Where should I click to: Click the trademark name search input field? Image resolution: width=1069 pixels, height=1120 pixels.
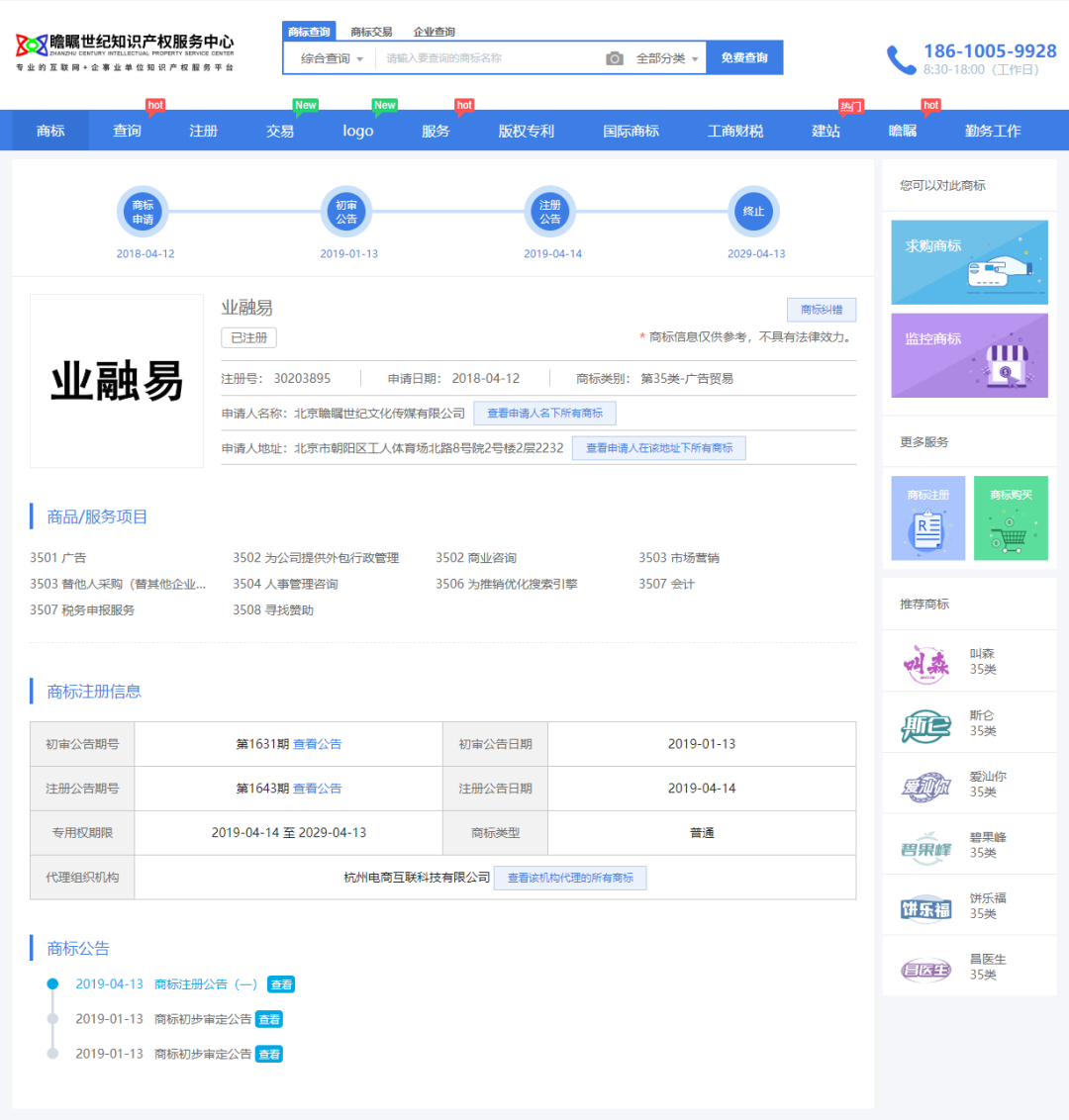pos(485,58)
